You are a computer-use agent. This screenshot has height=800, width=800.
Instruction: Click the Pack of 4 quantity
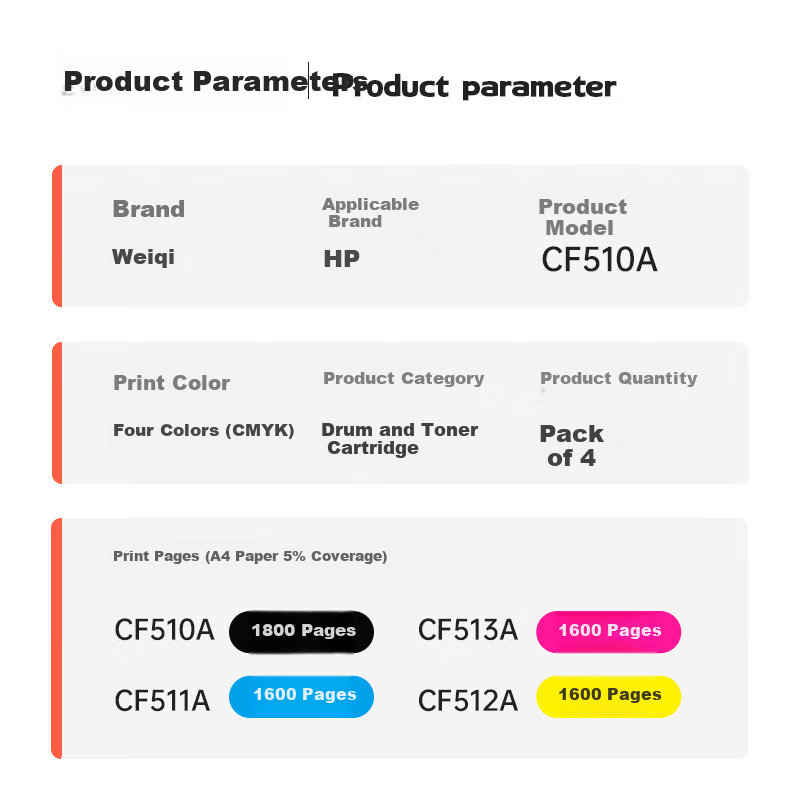(571, 445)
